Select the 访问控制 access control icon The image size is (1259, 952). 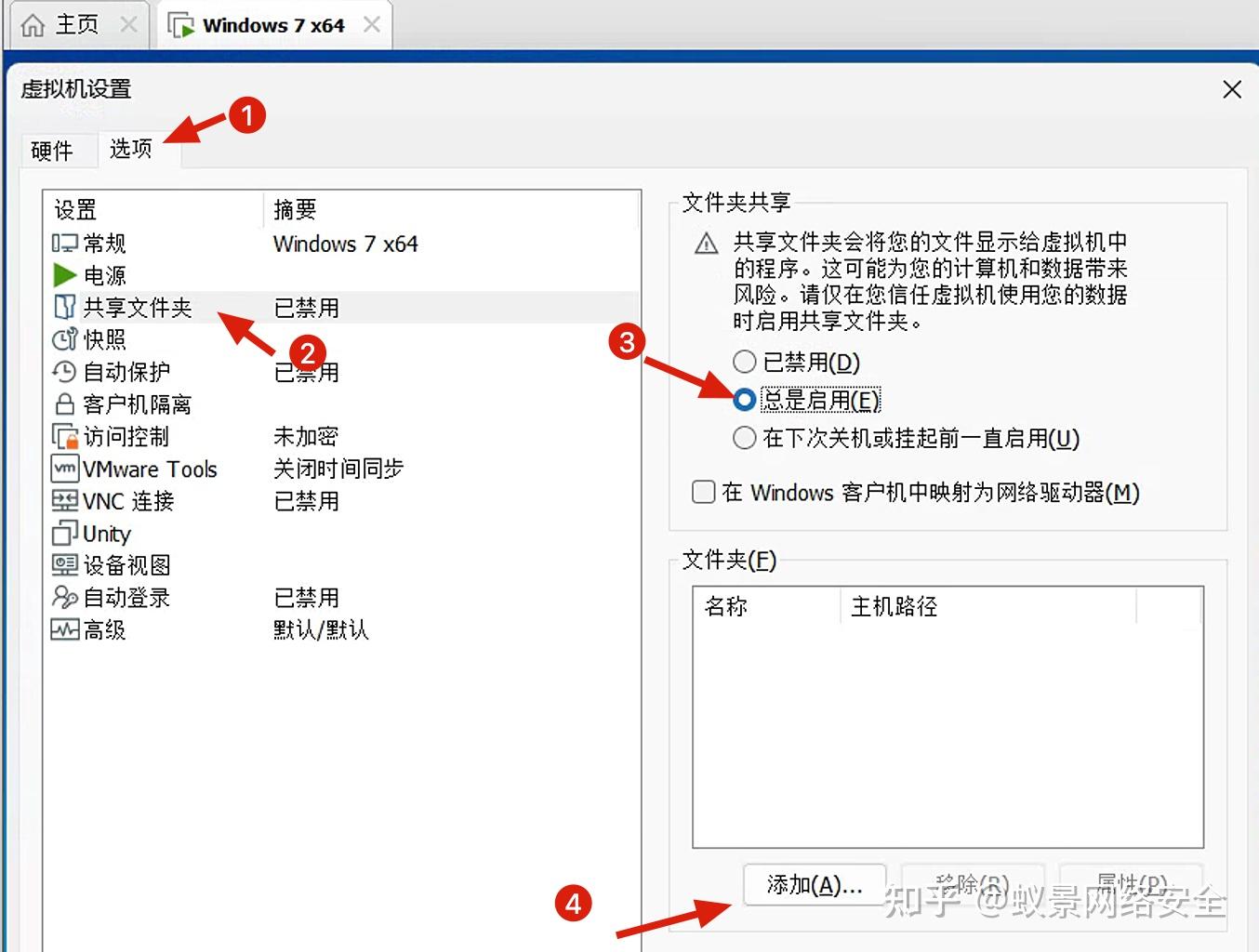click(x=63, y=436)
